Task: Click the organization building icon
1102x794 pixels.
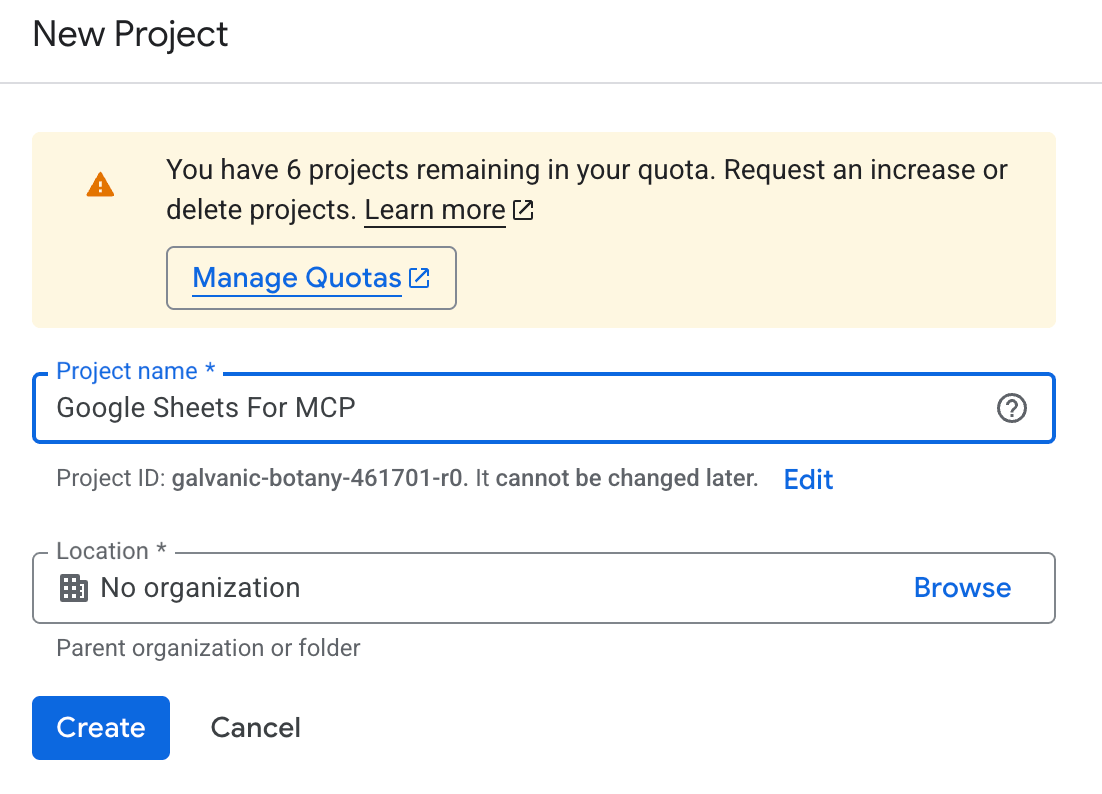Action: 74,588
